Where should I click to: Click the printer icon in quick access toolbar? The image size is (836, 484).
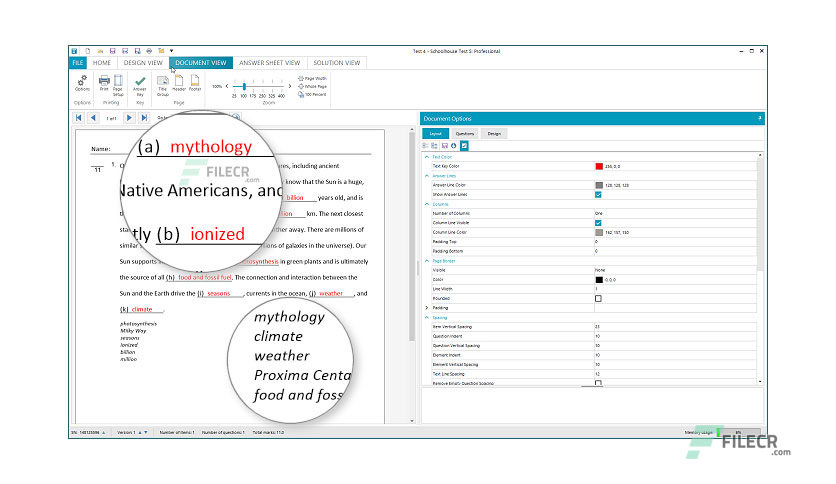[x=149, y=51]
